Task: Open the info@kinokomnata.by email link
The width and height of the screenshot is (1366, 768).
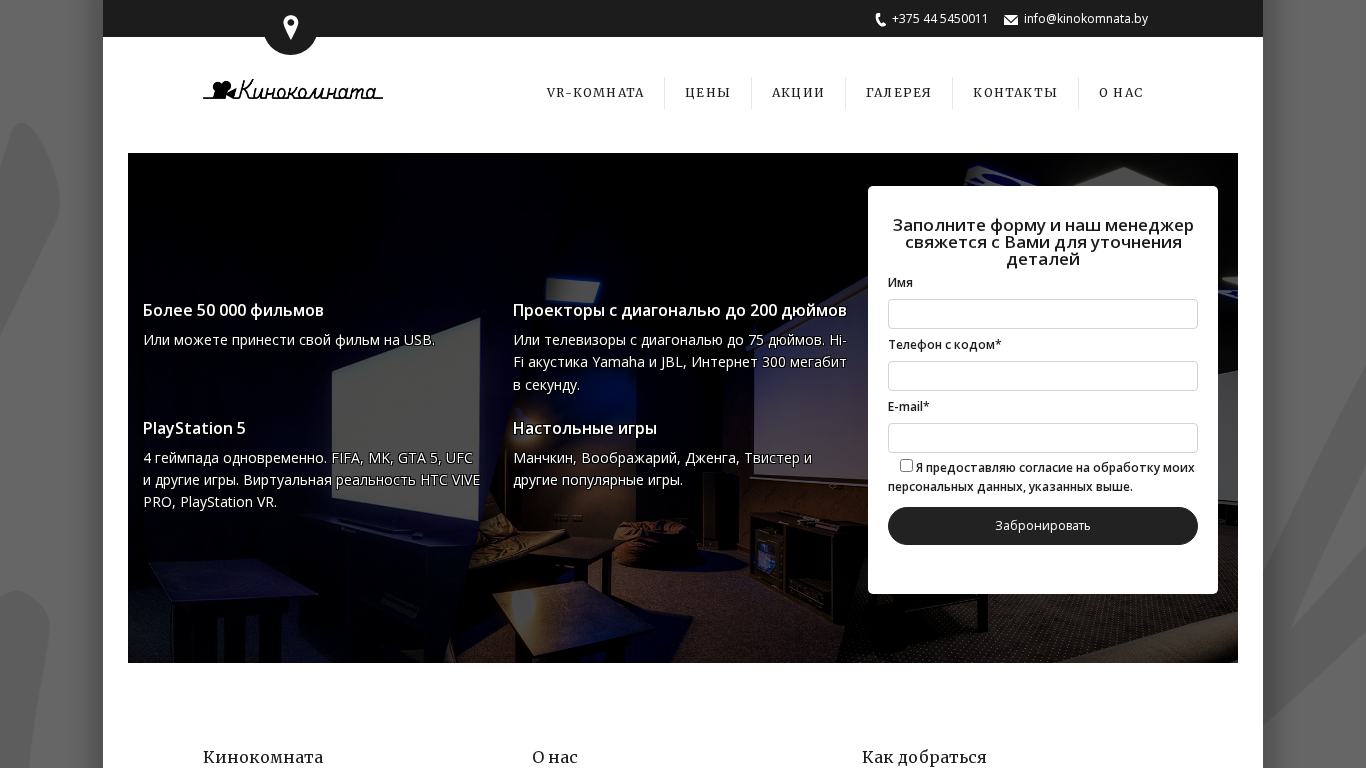Action: point(1085,19)
